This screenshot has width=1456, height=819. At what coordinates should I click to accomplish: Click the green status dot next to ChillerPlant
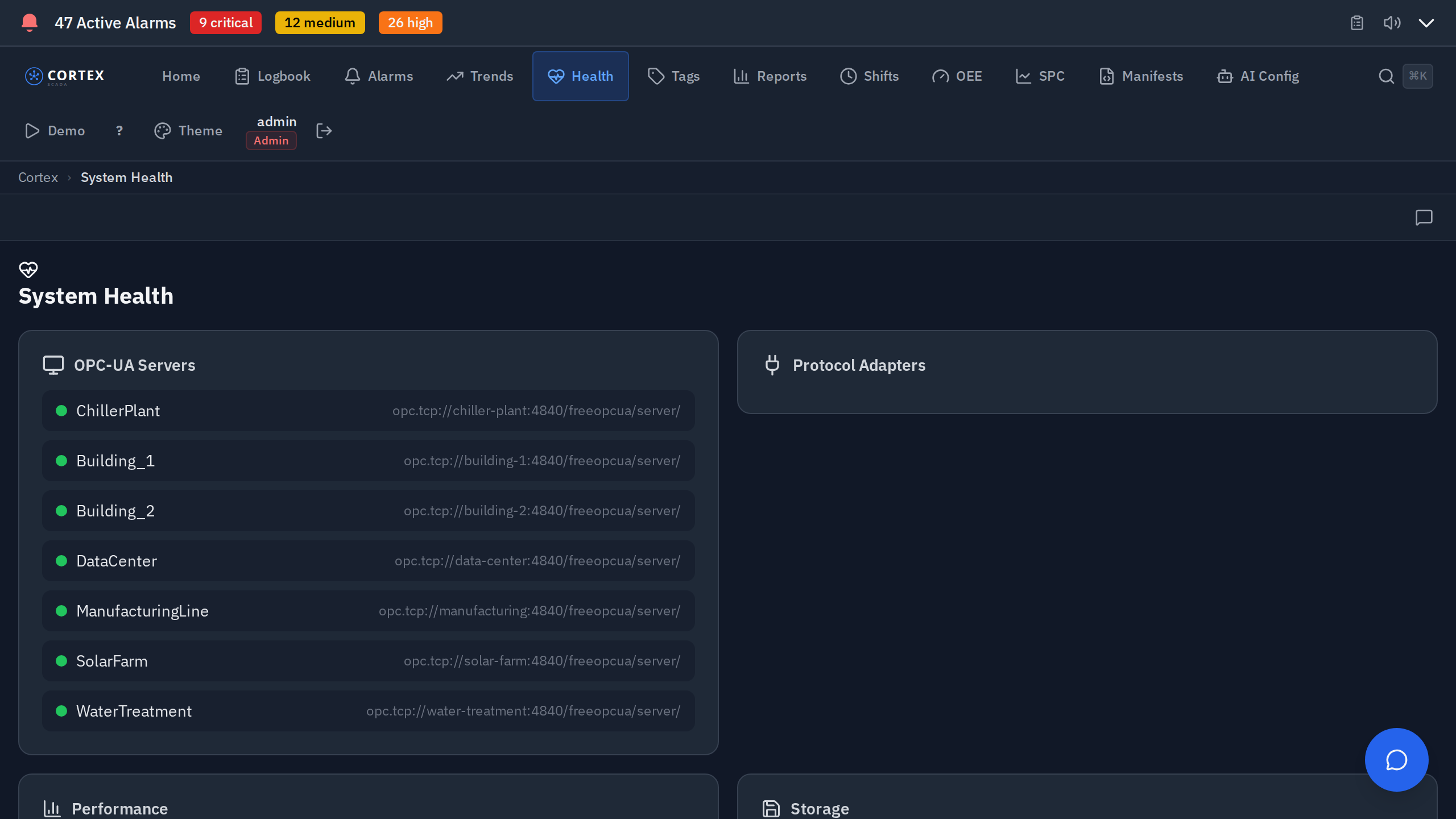pos(61,411)
